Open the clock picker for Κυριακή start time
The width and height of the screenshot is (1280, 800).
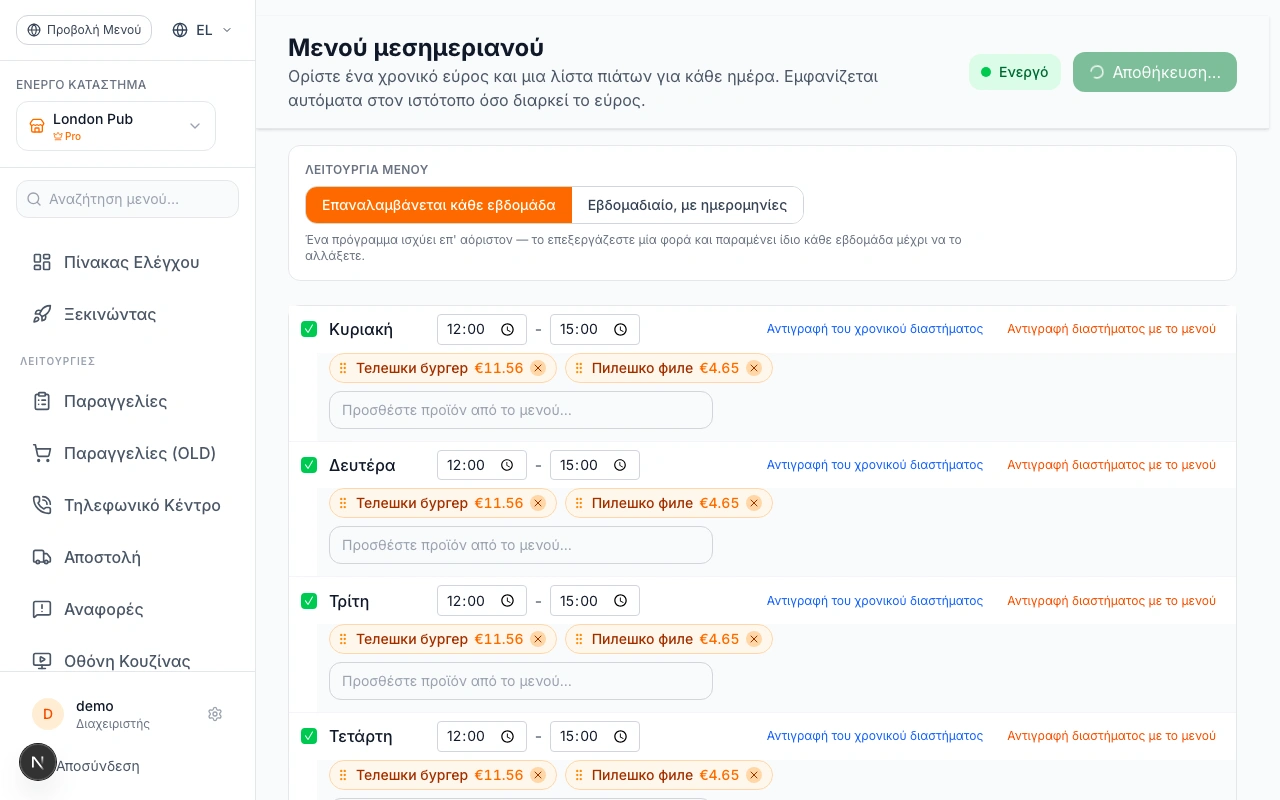[507, 329]
